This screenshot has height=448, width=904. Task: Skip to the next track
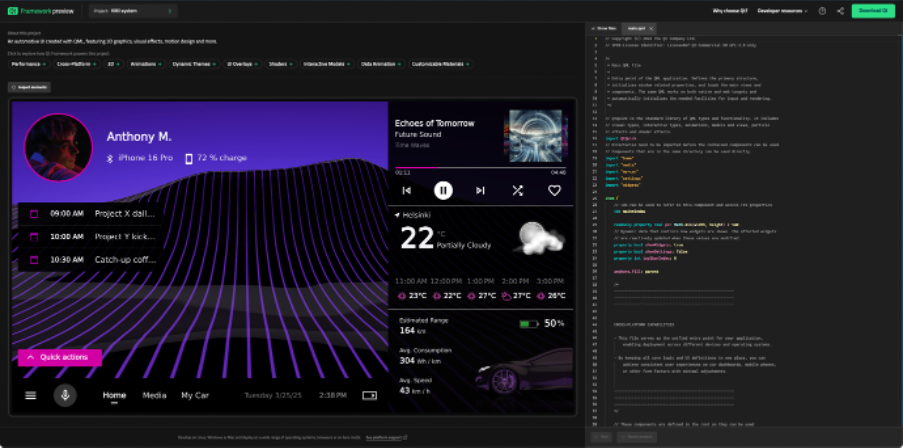click(480, 190)
